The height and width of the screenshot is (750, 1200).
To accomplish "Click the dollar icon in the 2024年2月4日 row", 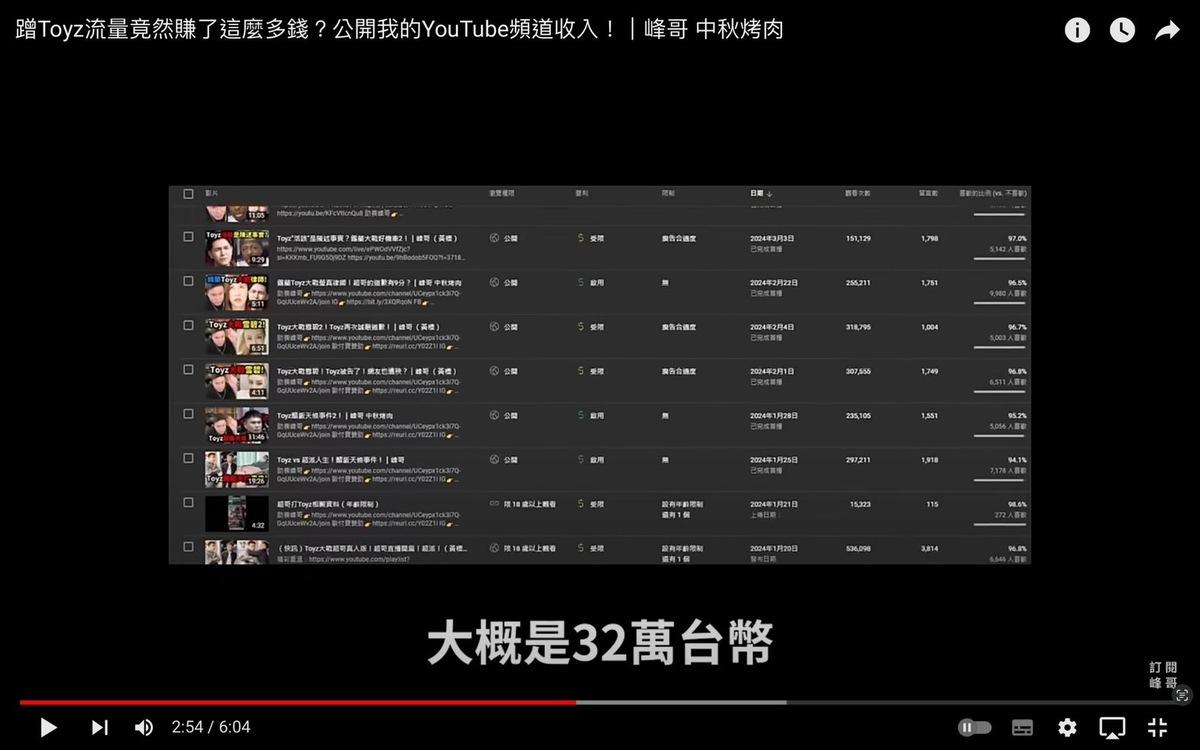I will pyautogui.click(x=580, y=326).
